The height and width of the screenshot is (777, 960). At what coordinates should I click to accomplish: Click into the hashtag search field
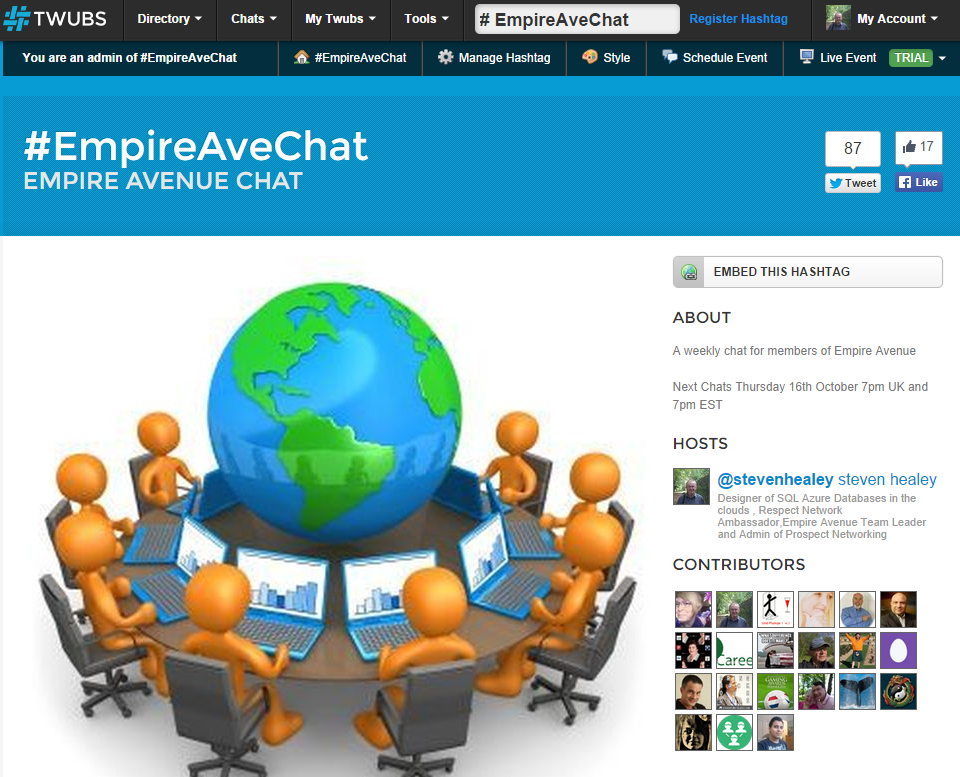pyautogui.click(x=577, y=20)
